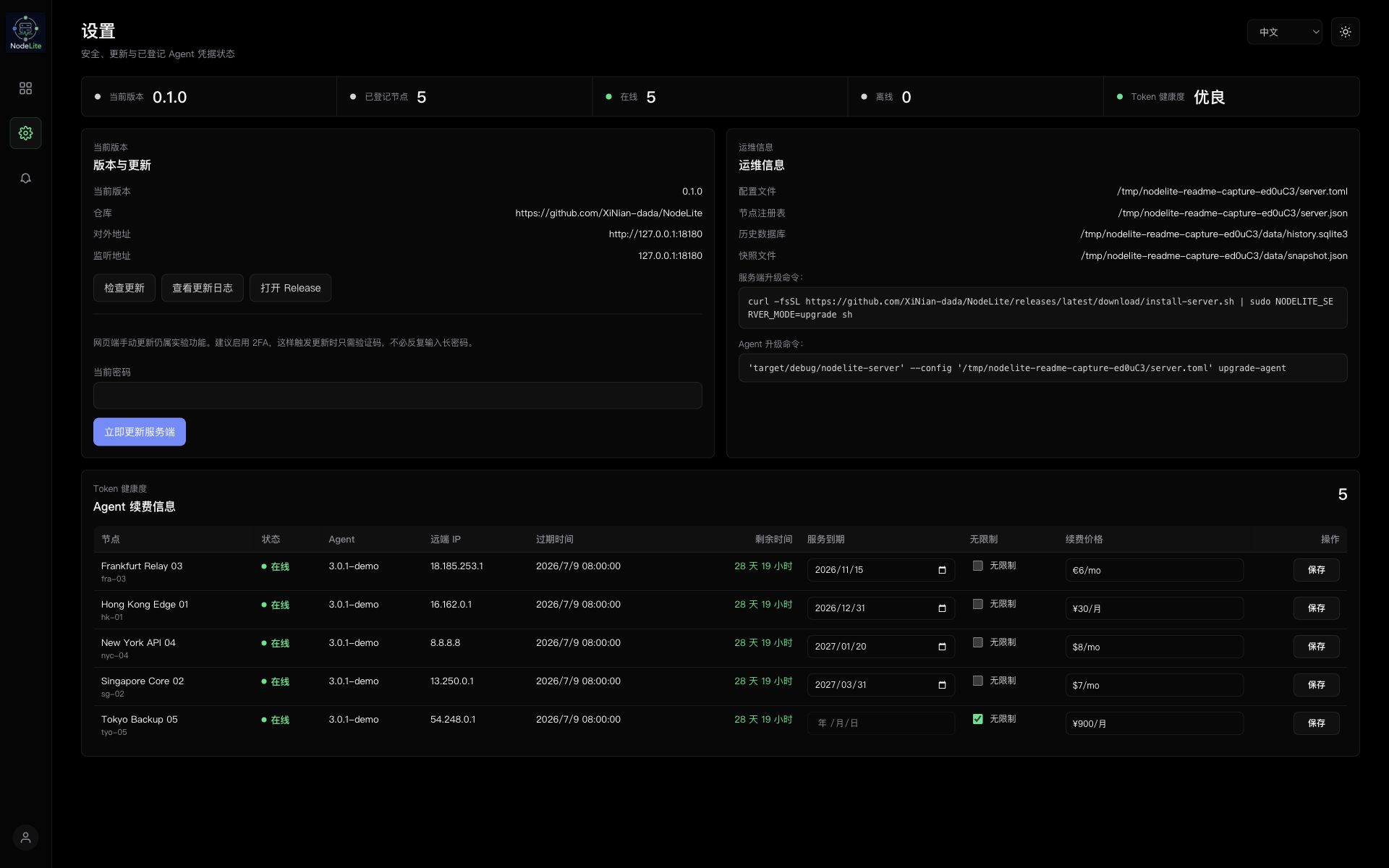Enable 无限制 for New York API 04
Screen dimensions: 1389x868
click(977, 642)
